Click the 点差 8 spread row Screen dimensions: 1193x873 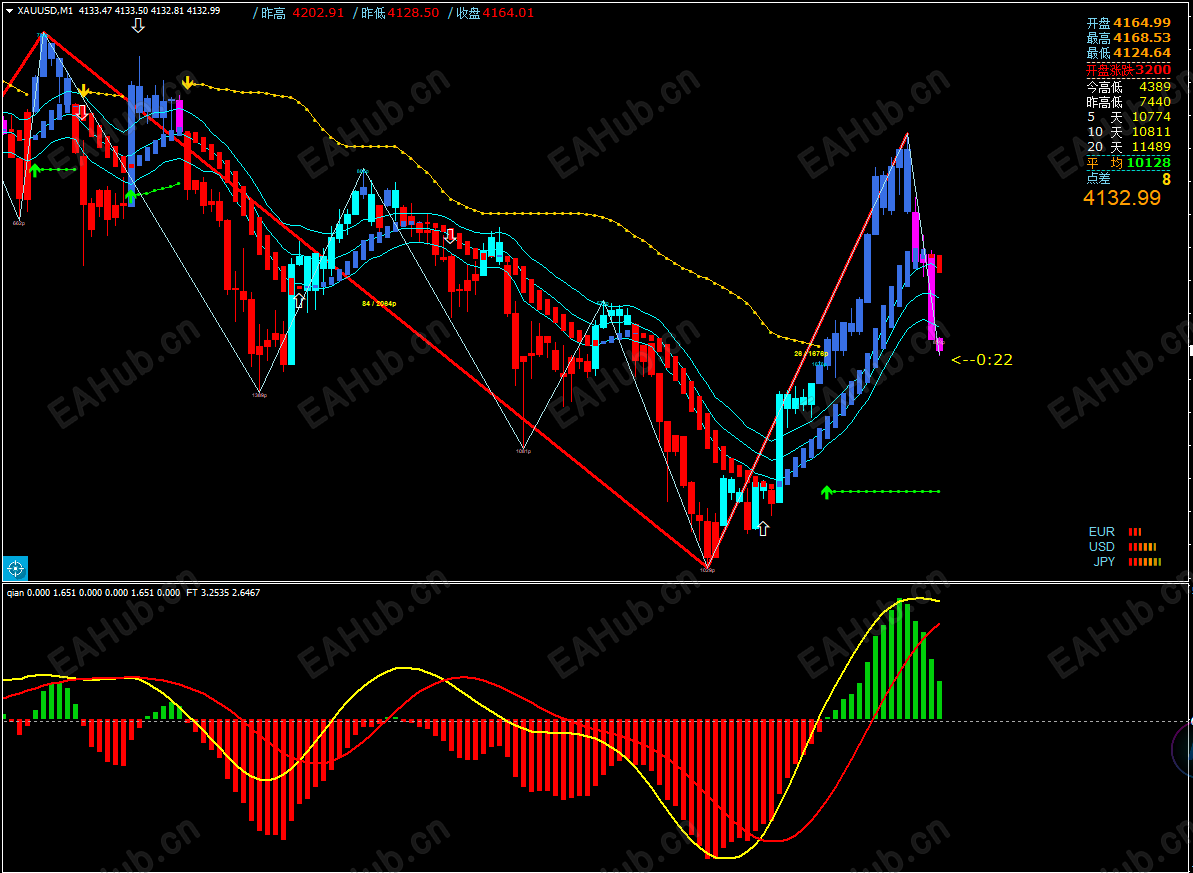pyautogui.click(x=1128, y=179)
